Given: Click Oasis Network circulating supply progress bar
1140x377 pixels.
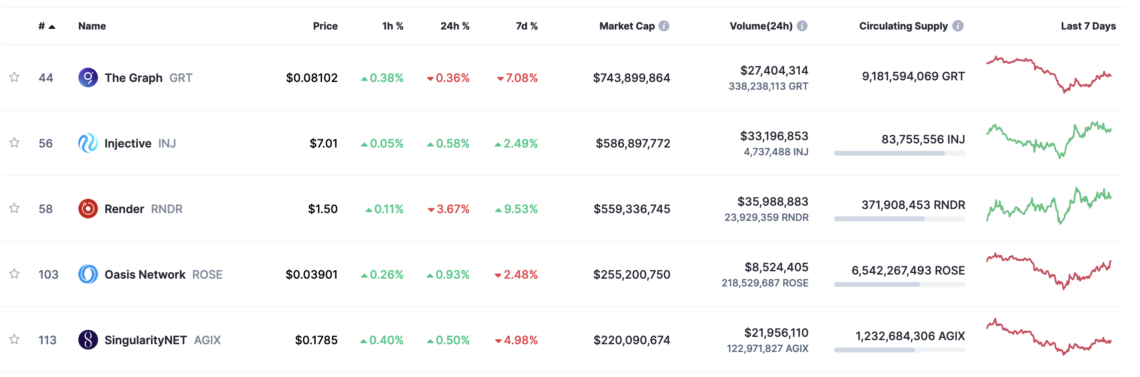Looking at the screenshot, I should pos(899,284).
